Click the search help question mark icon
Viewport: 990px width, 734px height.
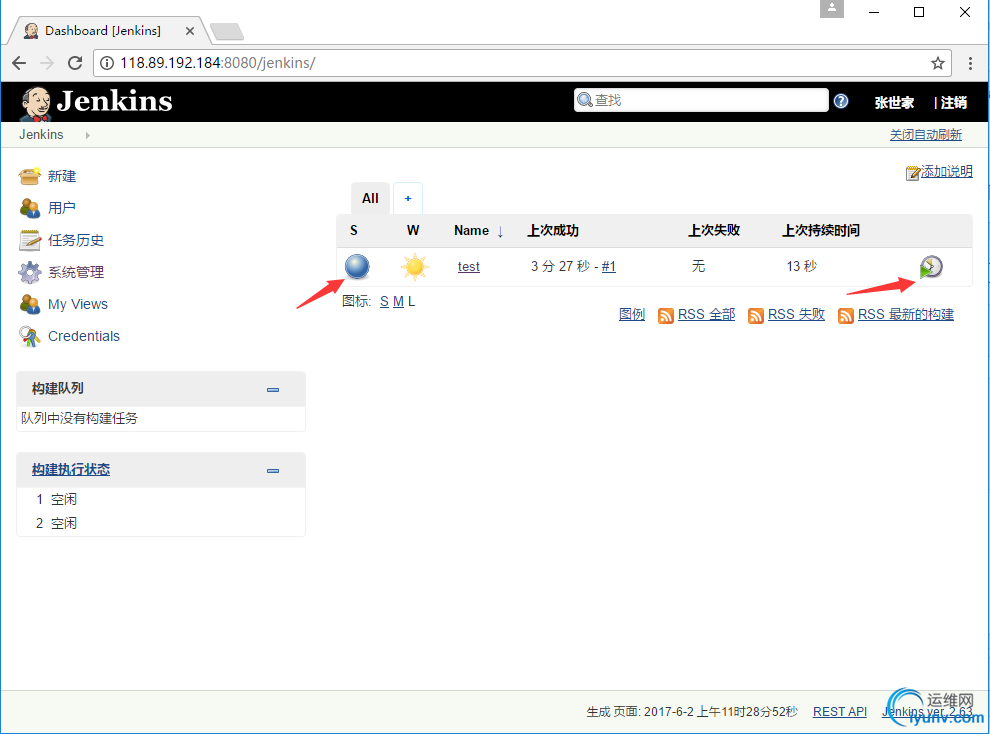click(x=841, y=101)
